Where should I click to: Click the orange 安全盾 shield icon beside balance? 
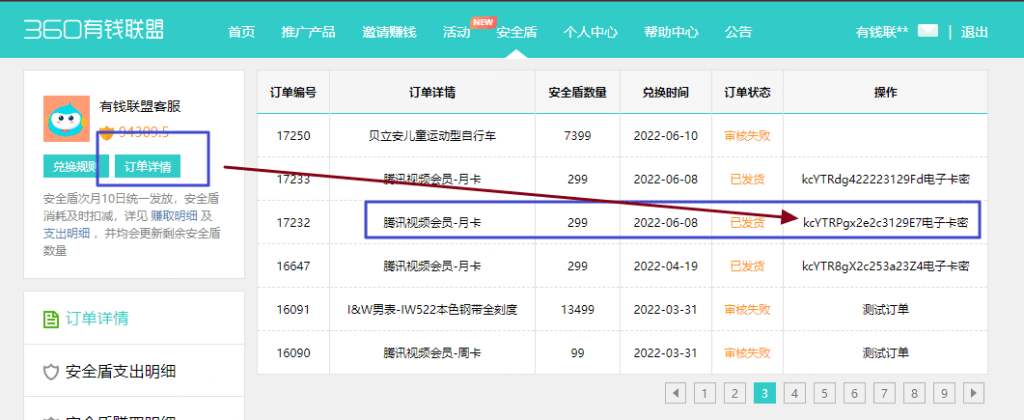pos(107,133)
